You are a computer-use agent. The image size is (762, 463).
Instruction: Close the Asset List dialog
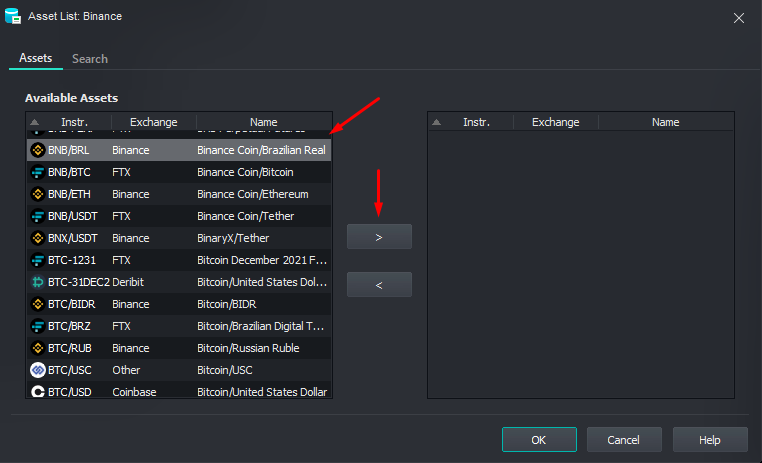point(739,18)
